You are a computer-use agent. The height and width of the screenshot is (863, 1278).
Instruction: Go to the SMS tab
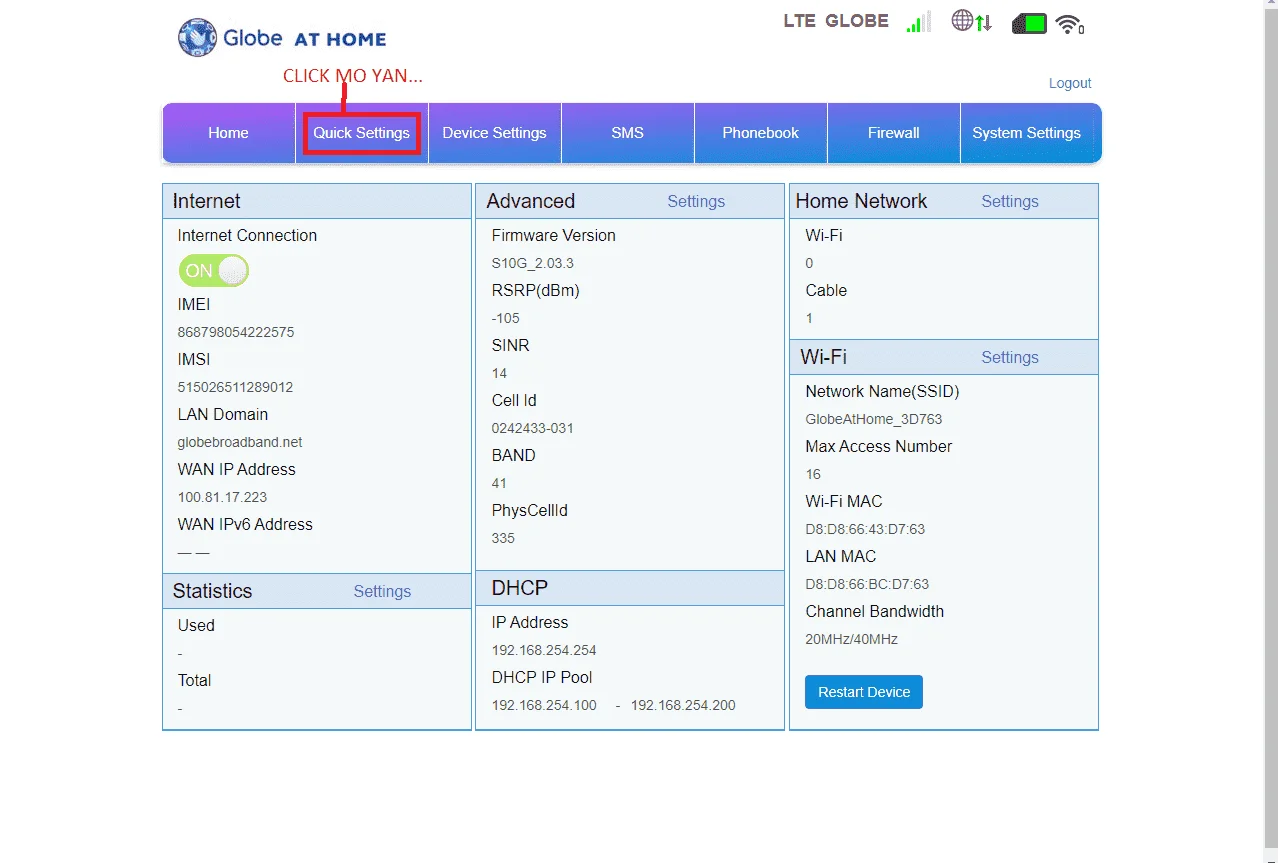pyautogui.click(x=628, y=133)
